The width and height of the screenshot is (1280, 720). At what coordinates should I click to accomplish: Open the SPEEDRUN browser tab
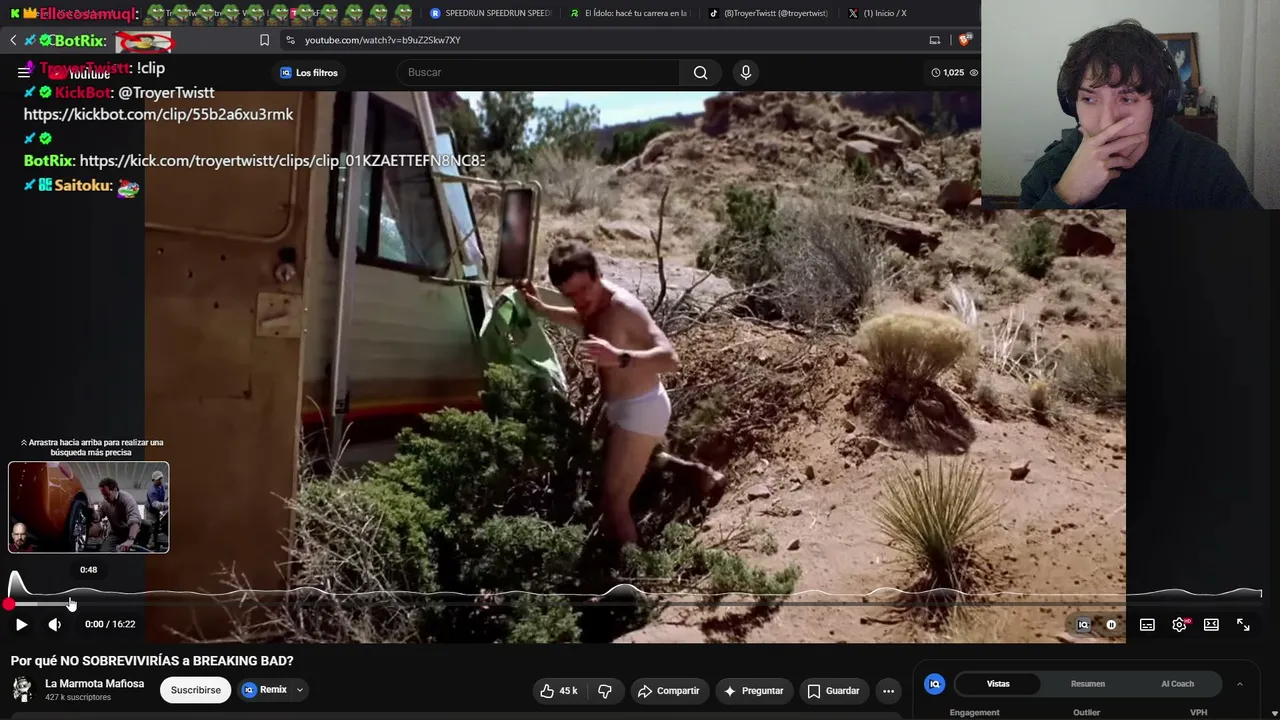pos(490,13)
